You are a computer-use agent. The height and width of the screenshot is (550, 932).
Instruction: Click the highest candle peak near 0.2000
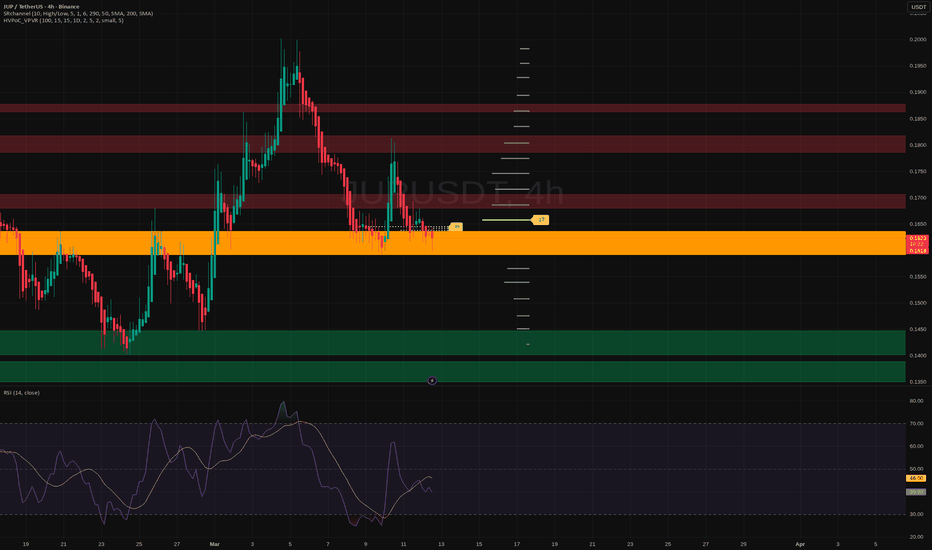(282, 42)
